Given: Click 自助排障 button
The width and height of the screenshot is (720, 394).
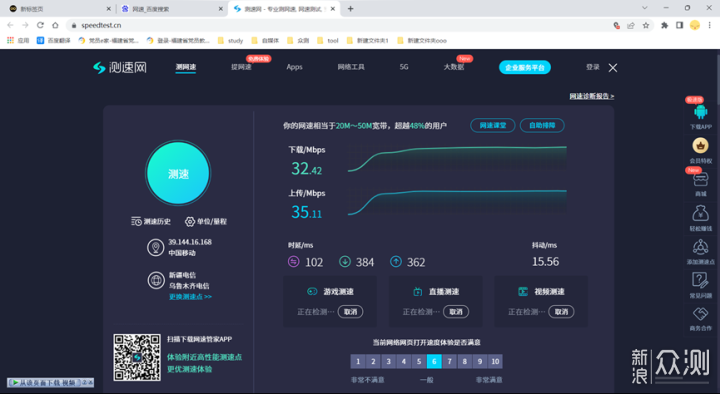Looking at the screenshot, I should pos(542,125).
